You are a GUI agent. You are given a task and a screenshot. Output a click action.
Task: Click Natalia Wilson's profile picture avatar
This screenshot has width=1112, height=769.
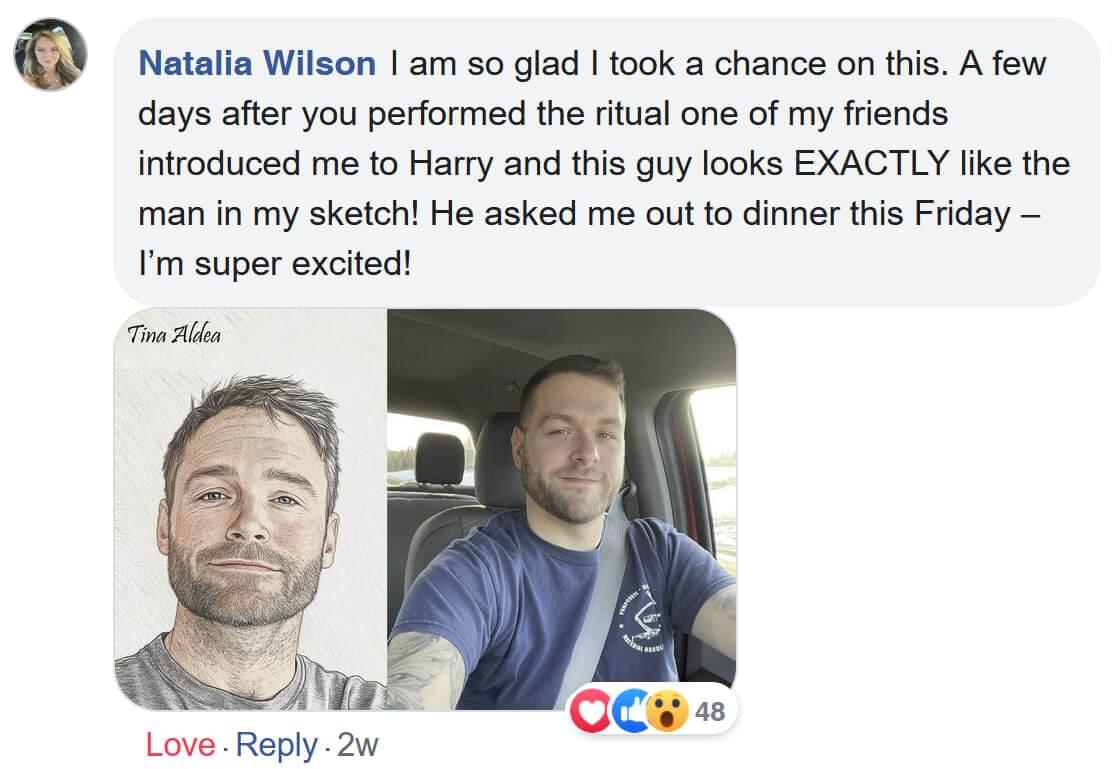point(50,54)
